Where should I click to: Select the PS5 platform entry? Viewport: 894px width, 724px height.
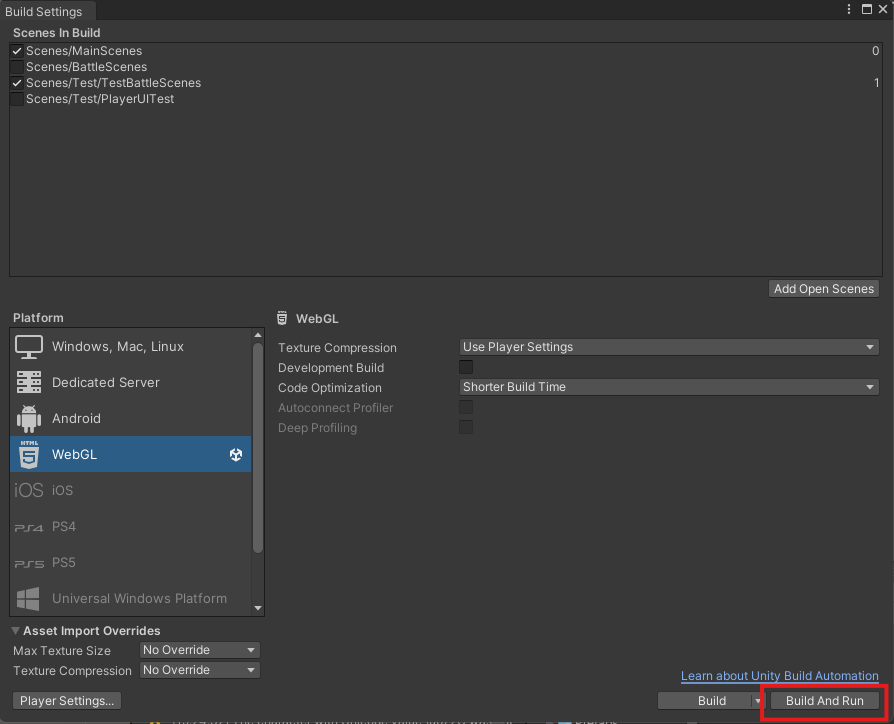point(131,562)
